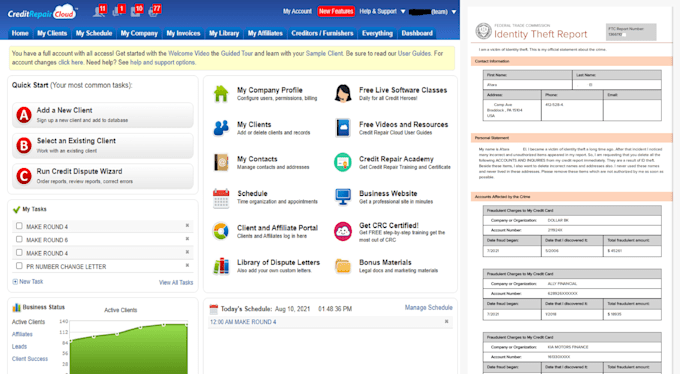Image resolution: width=680 pixels, height=374 pixels.
Task: Open the notification icon showing 77
Action: point(154,10)
